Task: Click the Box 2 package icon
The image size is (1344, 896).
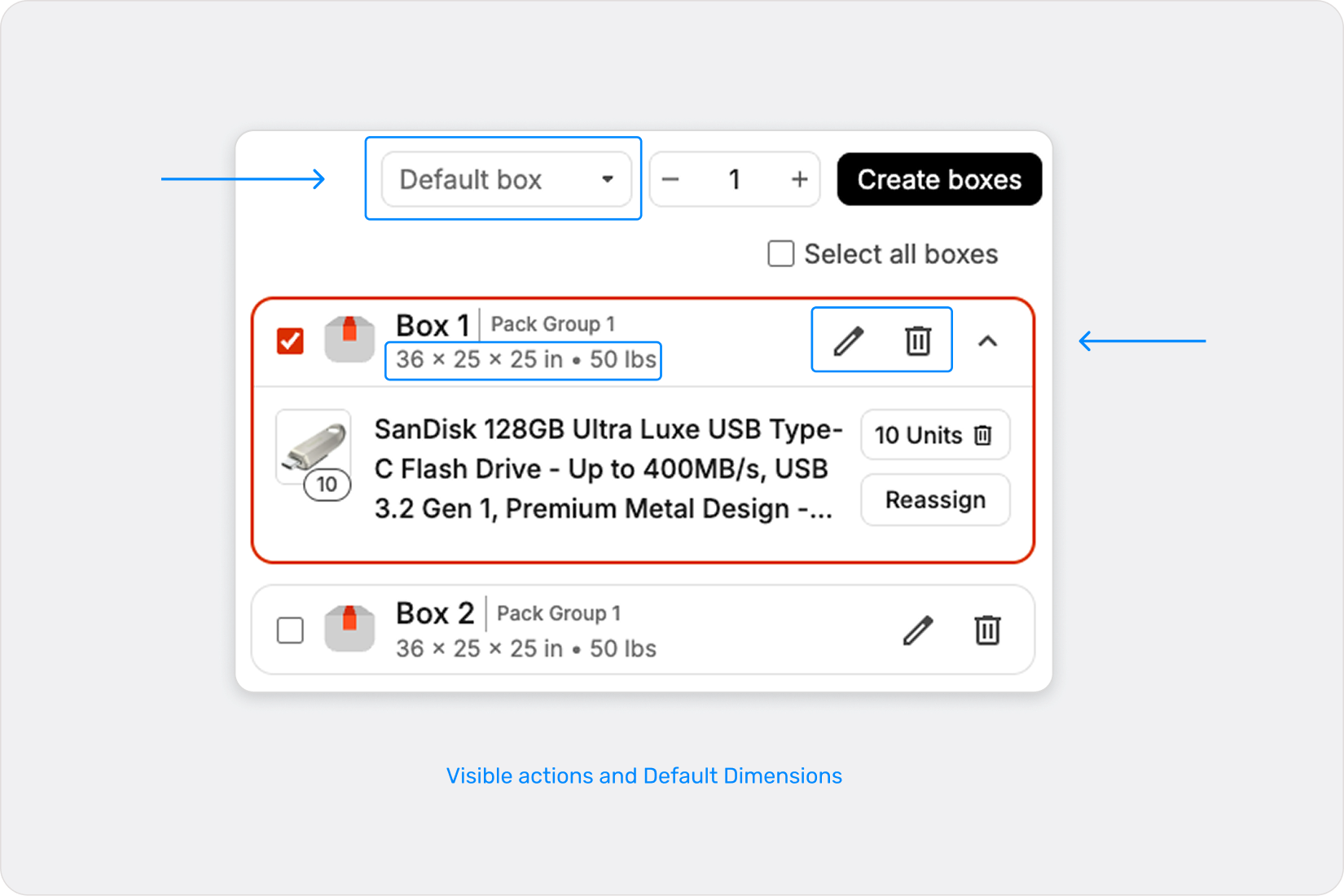Action: 349,628
